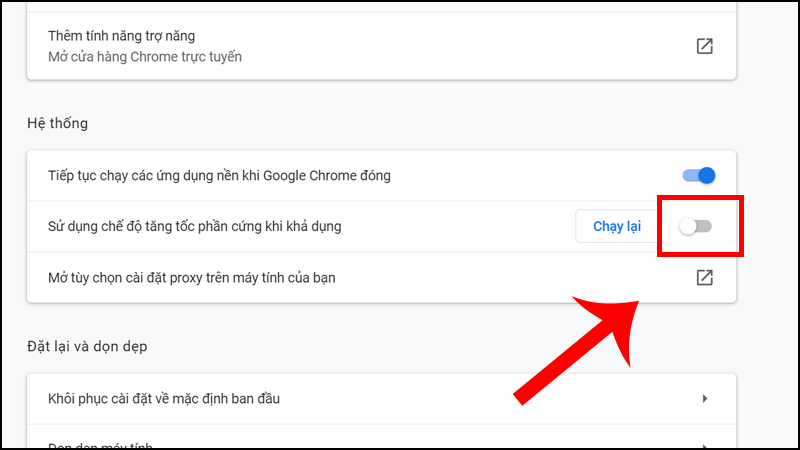Enable the hardware acceleration toggle

click(x=695, y=227)
